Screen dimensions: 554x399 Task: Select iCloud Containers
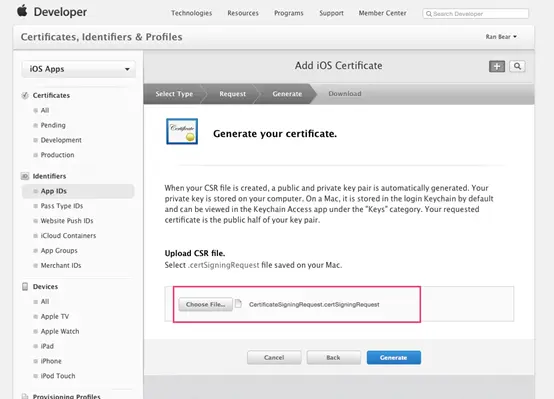pyautogui.click(x=68, y=236)
